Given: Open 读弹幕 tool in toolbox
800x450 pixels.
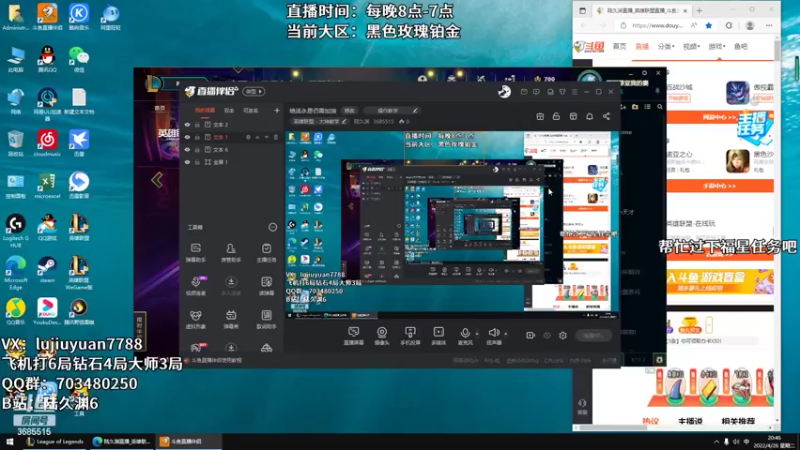Looking at the screenshot, I should click(x=266, y=286).
